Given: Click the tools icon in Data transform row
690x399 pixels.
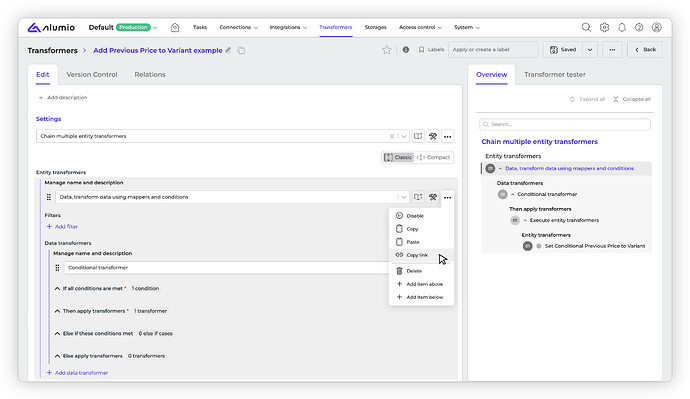Looking at the screenshot, I should point(433,197).
